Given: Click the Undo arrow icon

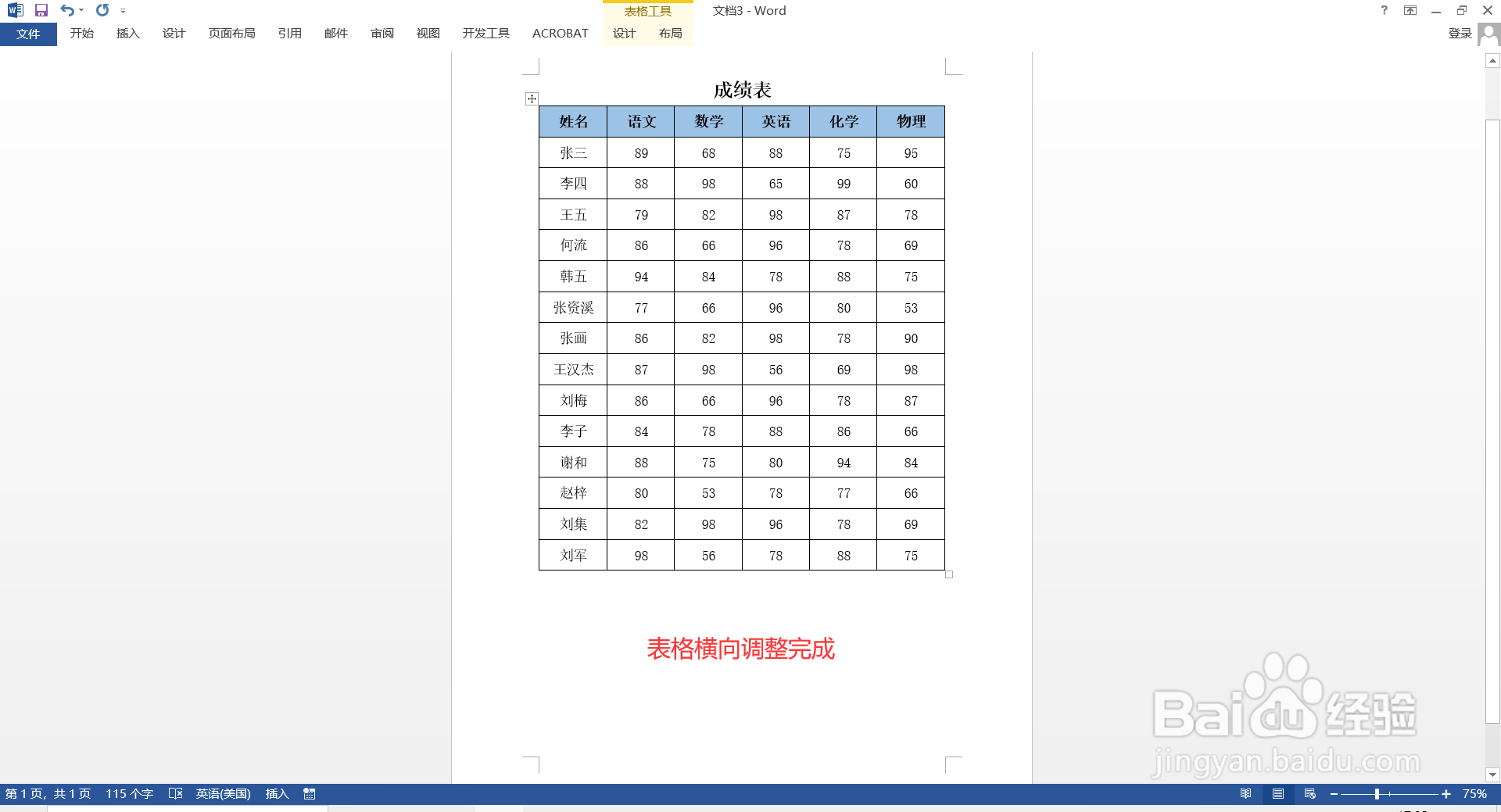Looking at the screenshot, I should pos(67,10).
